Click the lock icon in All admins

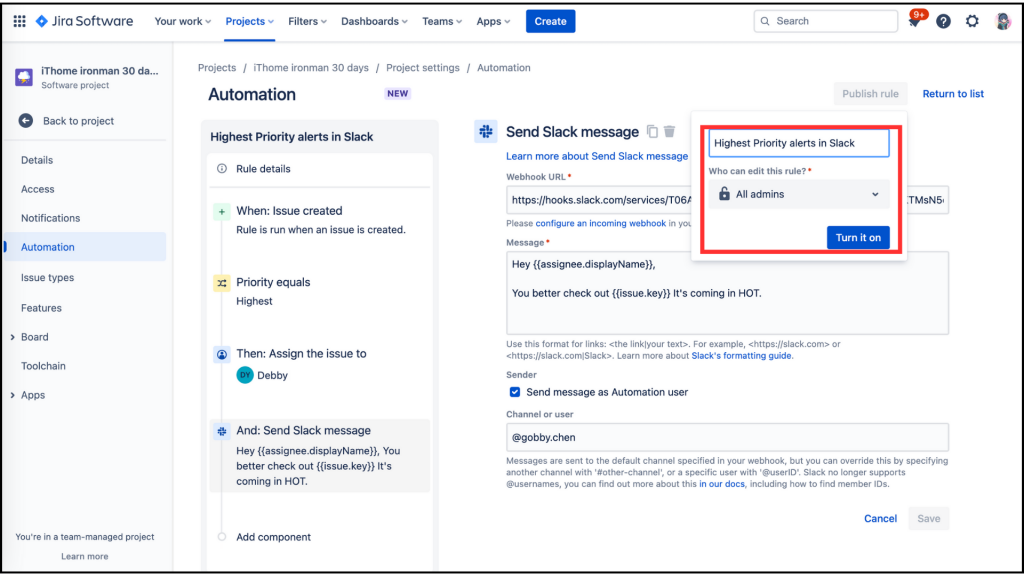tap(724, 194)
